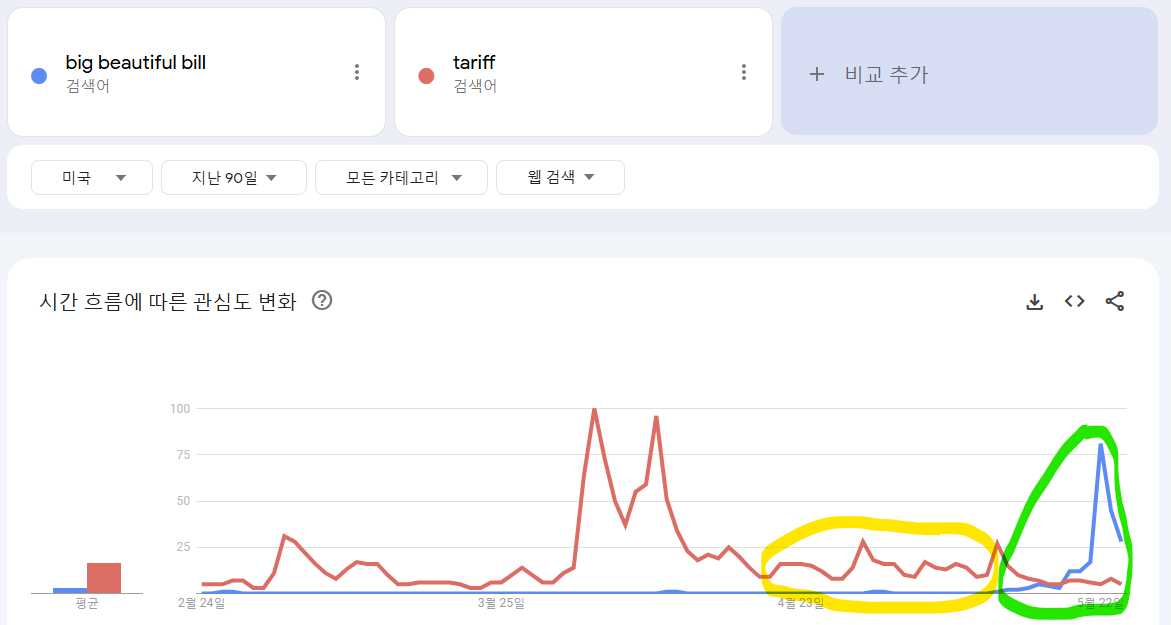Click the blue dot beside big beautiful bill
The image size is (1171, 625).
pos(39,76)
